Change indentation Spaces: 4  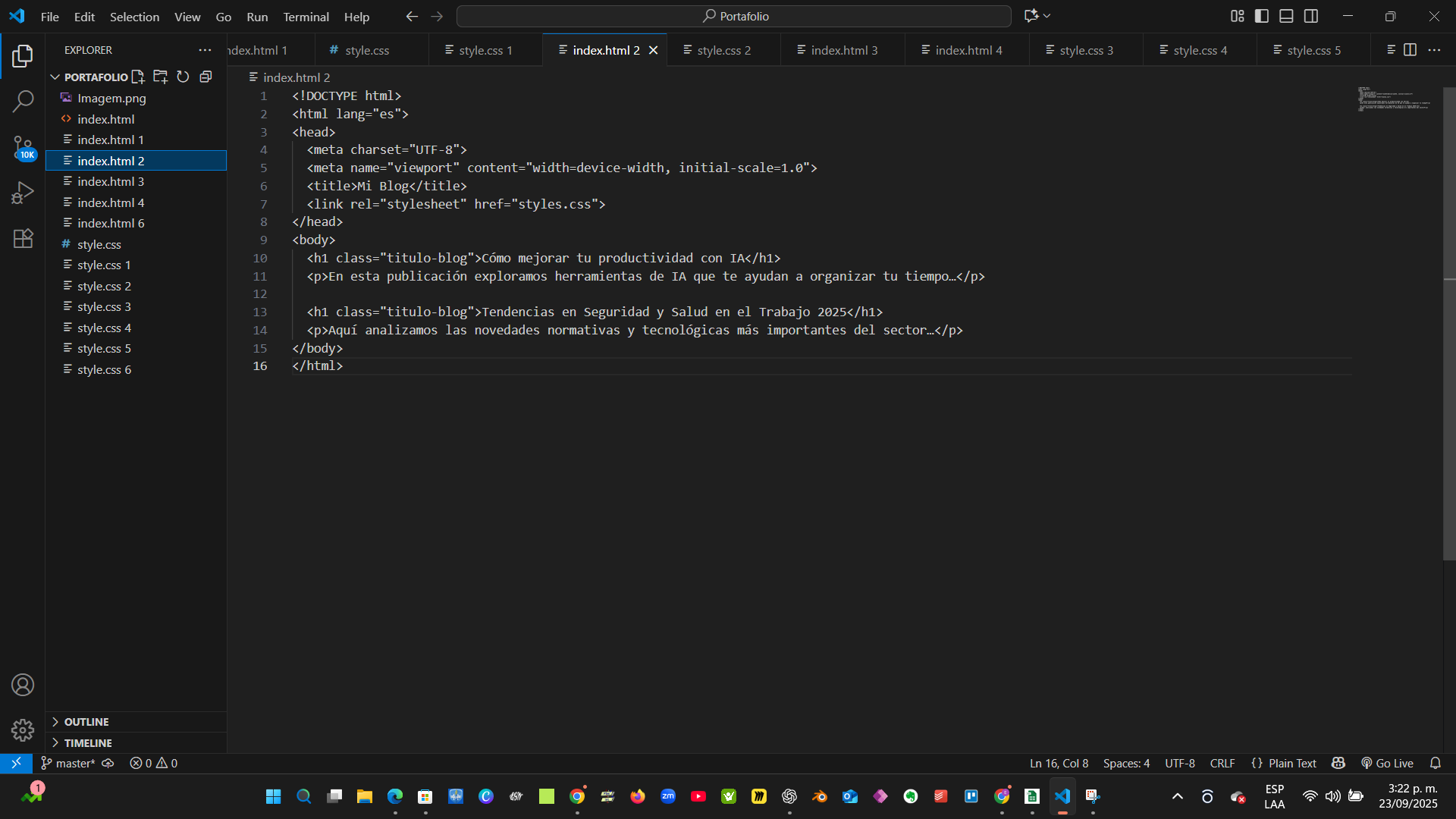point(1126,763)
